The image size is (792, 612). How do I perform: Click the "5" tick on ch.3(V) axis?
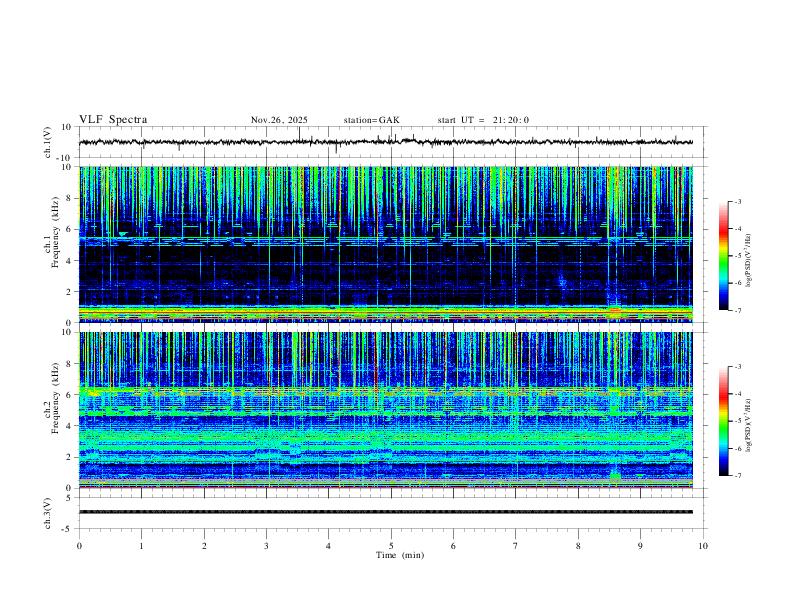click(70, 497)
